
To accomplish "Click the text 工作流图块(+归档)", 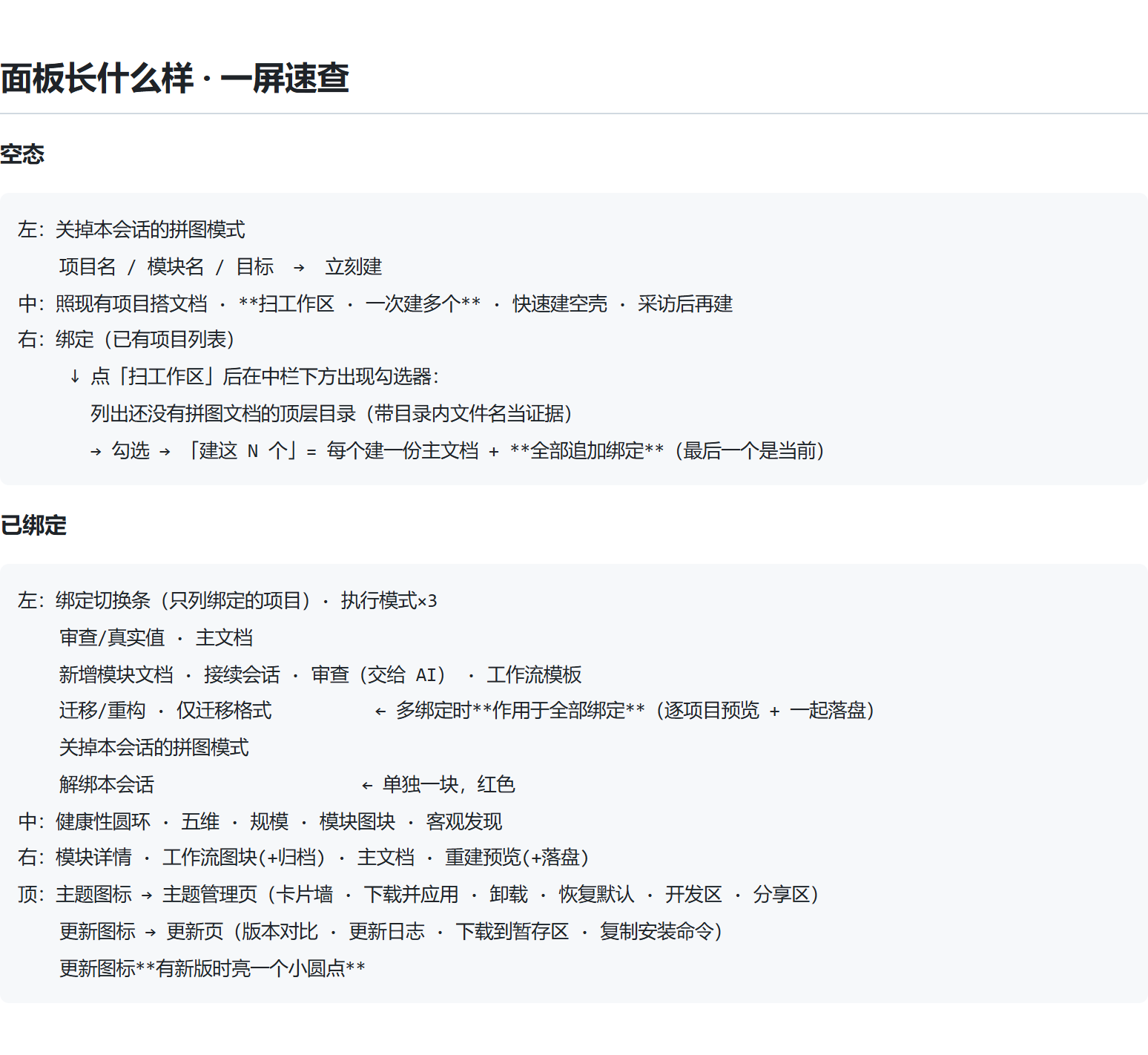I will click(x=244, y=857).
